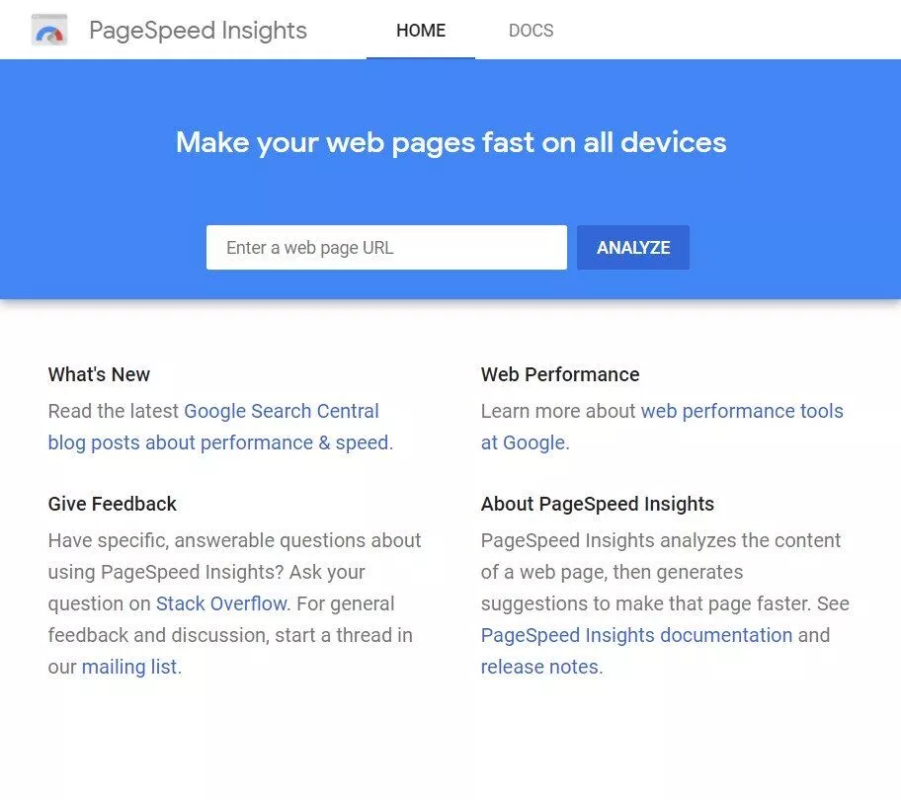
Task: Click the Enter a web page URL field
Action: [x=386, y=248]
